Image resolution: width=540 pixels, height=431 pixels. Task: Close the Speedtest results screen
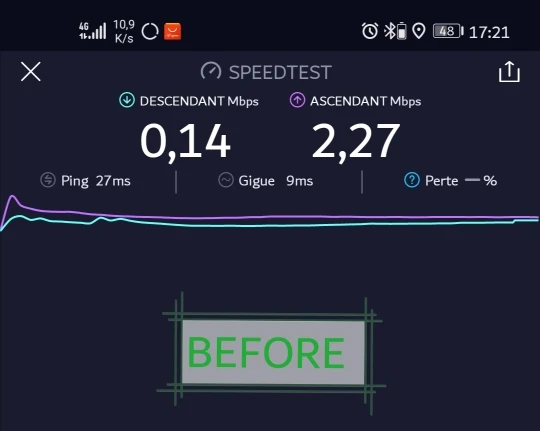(x=31, y=72)
